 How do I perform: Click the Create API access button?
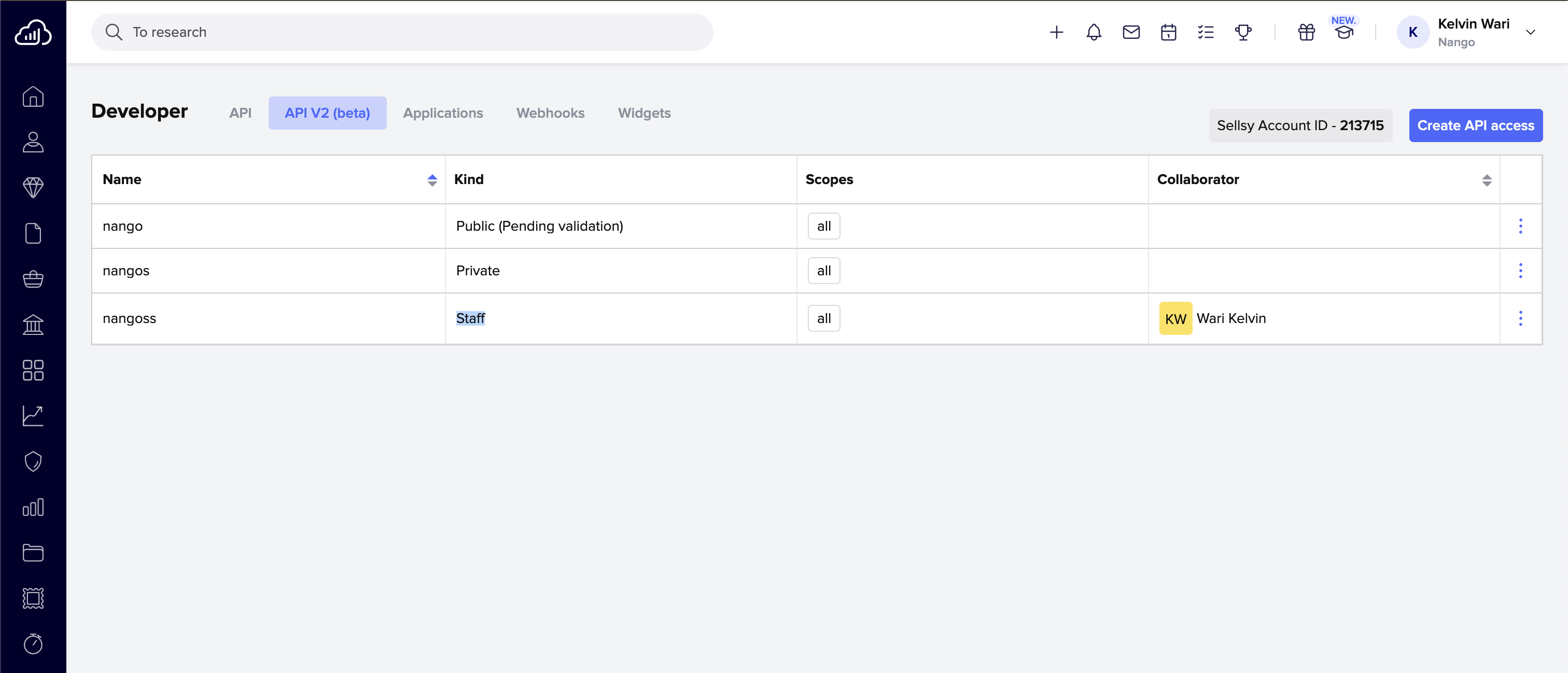[1475, 125]
